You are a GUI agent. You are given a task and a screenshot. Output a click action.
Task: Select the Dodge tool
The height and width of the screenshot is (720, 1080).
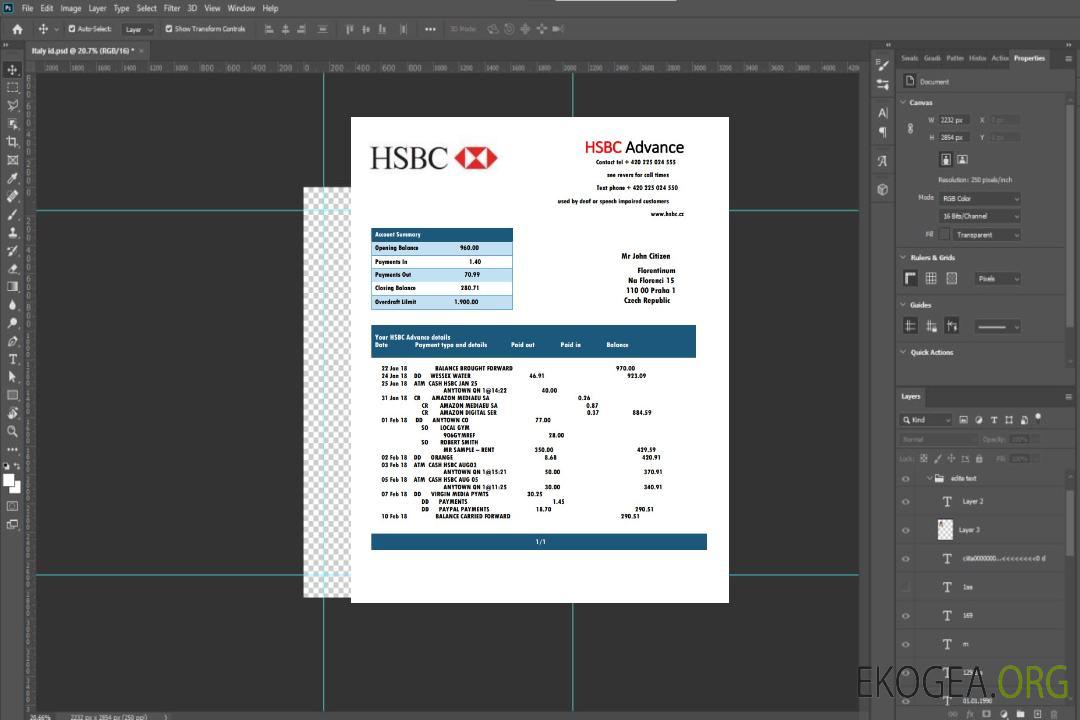(12, 322)
